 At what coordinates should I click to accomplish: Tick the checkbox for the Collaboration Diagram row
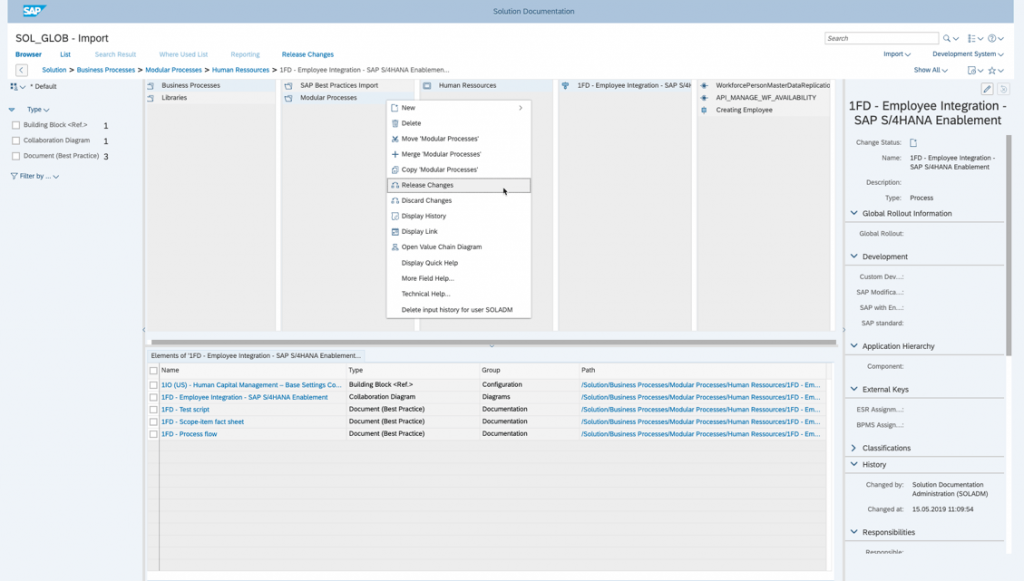click(153, 398)
